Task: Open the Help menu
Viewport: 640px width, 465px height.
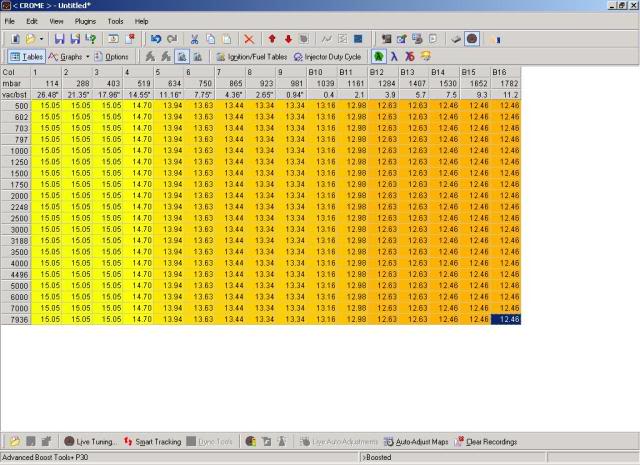Action: [x=142, y=21]
